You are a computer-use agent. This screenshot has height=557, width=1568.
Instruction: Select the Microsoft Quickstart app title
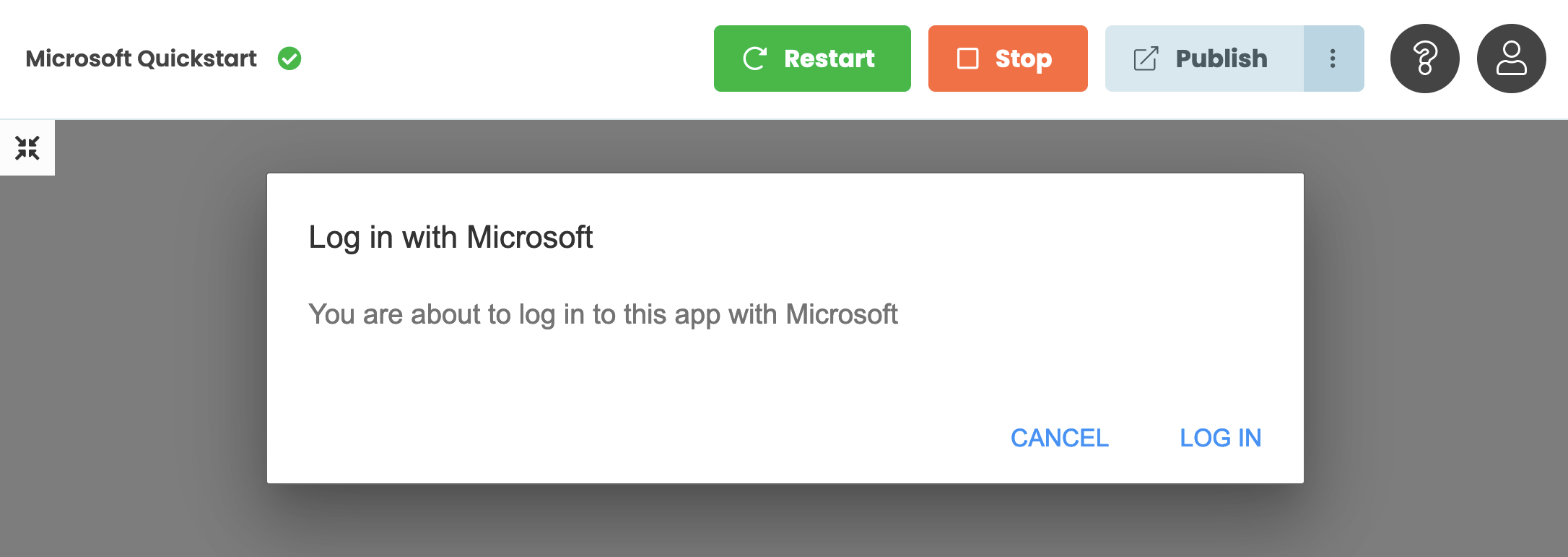coord(141,59)
